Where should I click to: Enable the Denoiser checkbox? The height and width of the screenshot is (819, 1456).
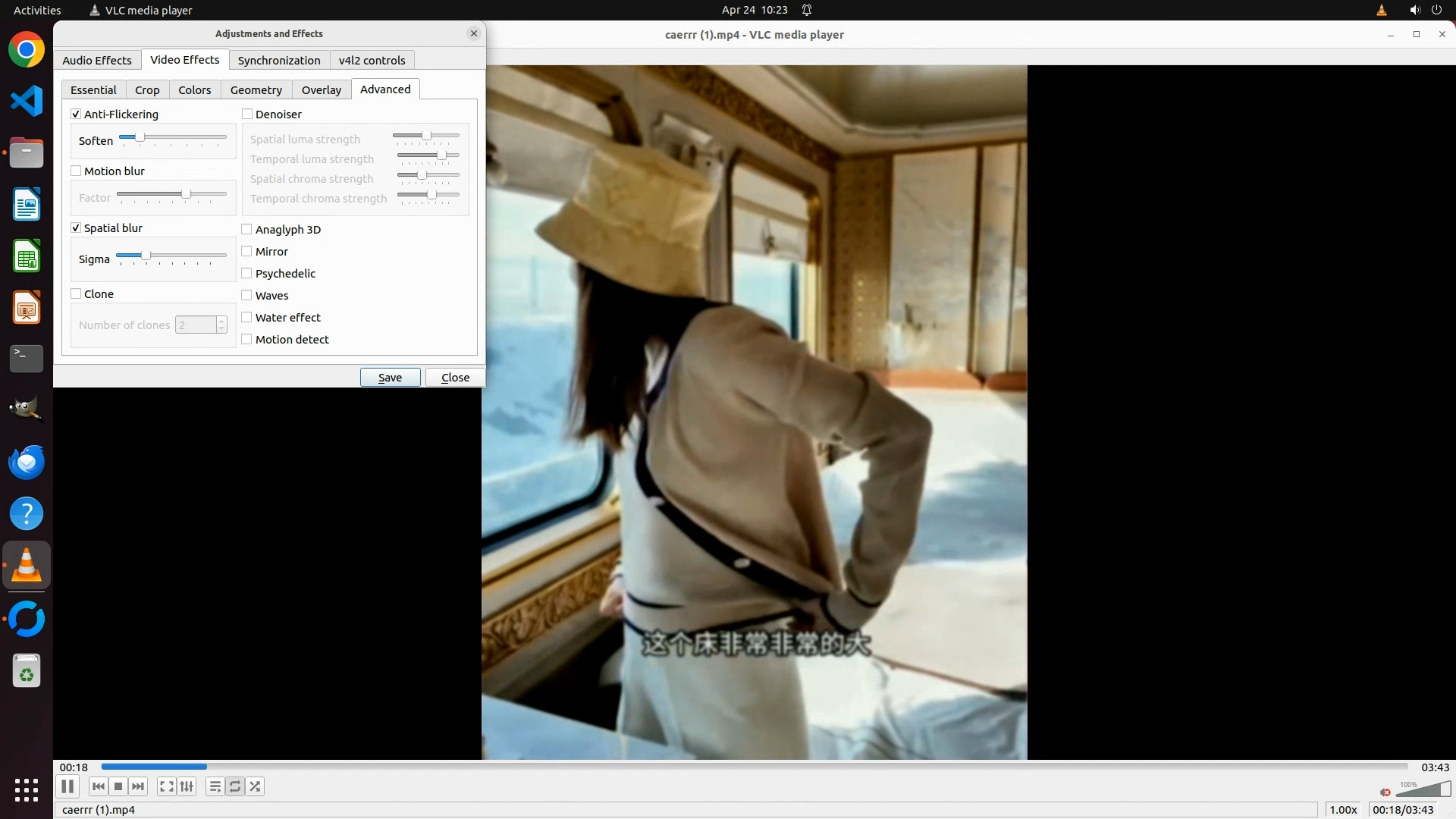tap(247, 115)
